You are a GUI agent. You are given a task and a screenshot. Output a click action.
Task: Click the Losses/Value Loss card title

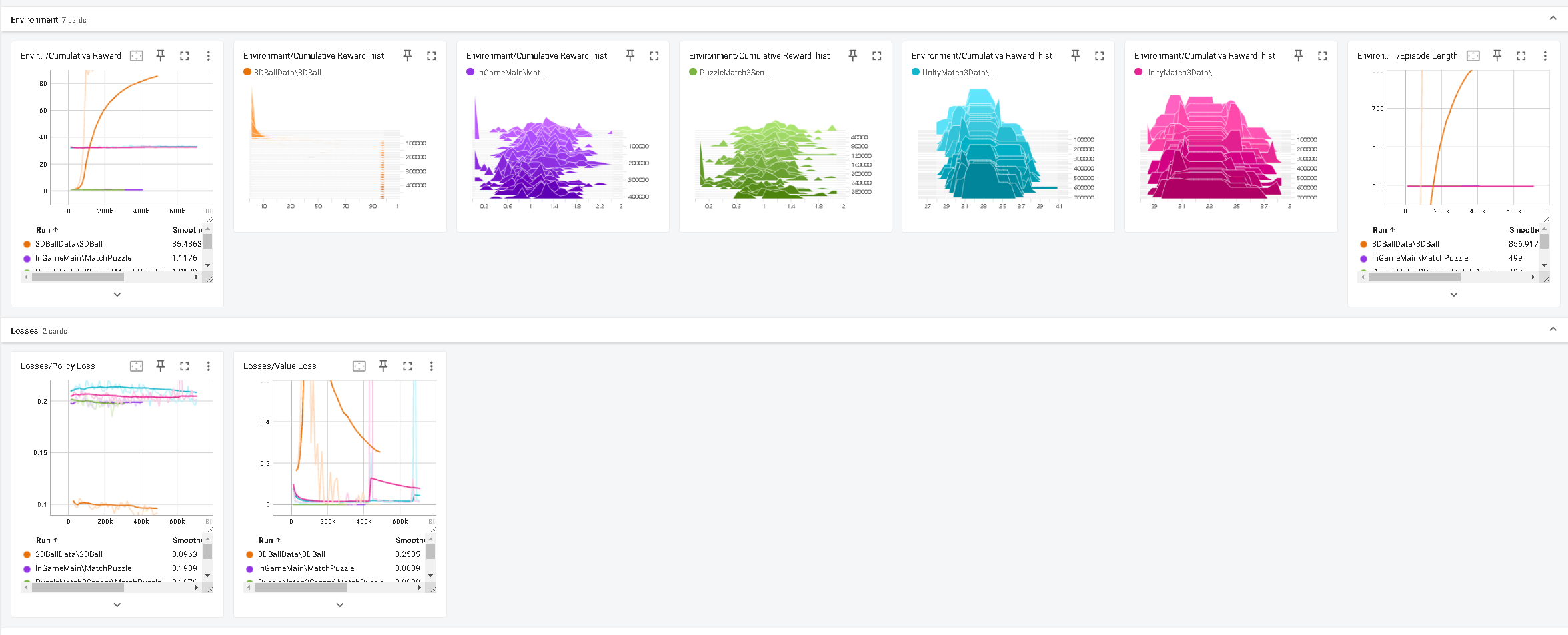(x=280, y=366)
